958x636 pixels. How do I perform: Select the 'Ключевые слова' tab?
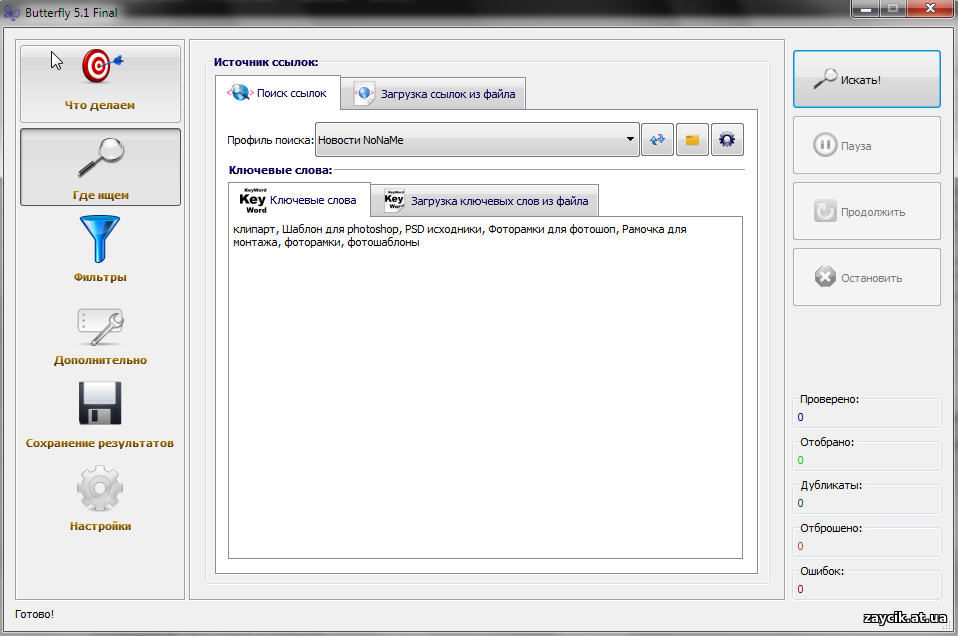click(x=299, y=200)
